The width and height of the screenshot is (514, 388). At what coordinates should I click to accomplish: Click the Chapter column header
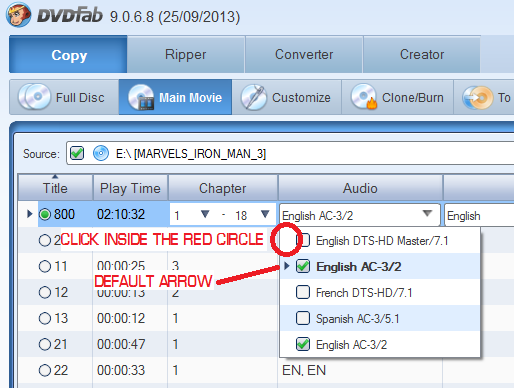pos(223,188)
